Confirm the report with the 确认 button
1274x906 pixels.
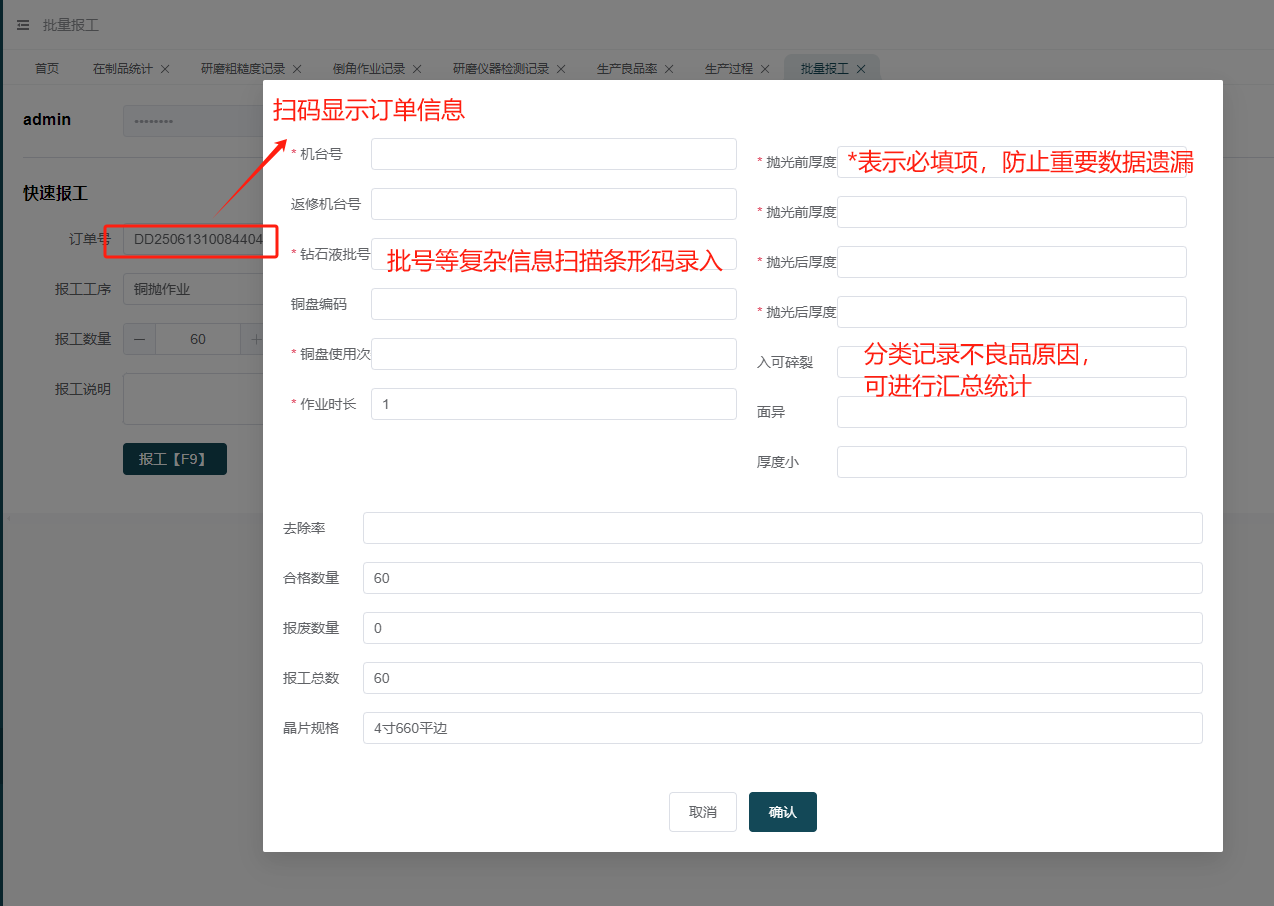tap(782, 811)
